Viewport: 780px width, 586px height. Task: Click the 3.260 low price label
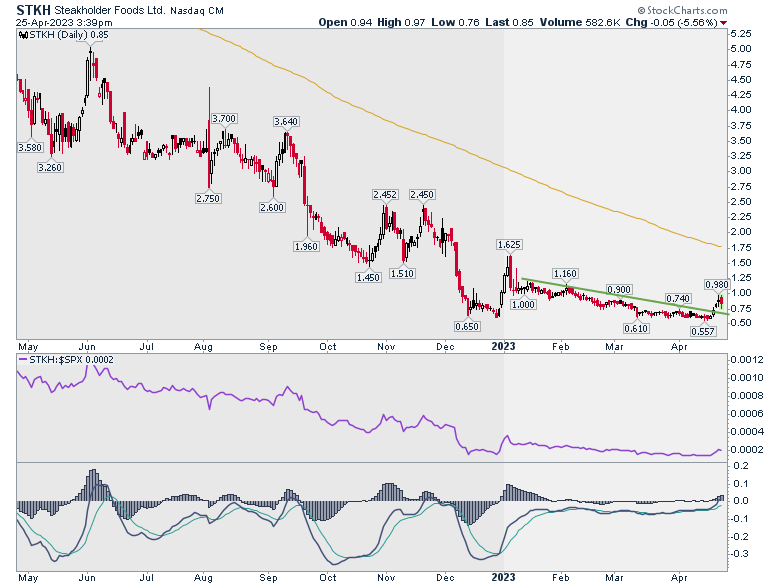50,168
